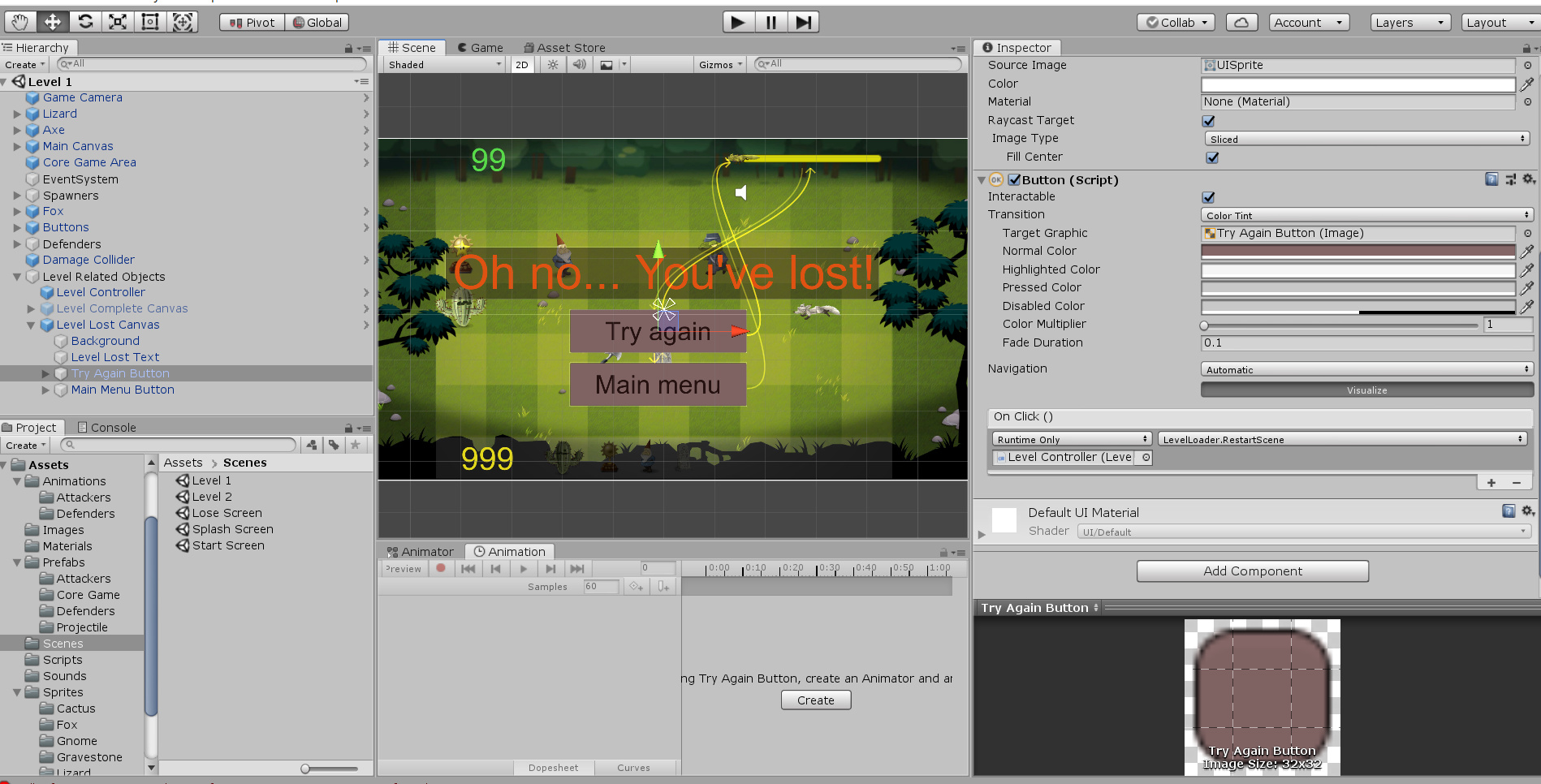
Task: Click the Step frame button
Action: click(x=803, y=22)
